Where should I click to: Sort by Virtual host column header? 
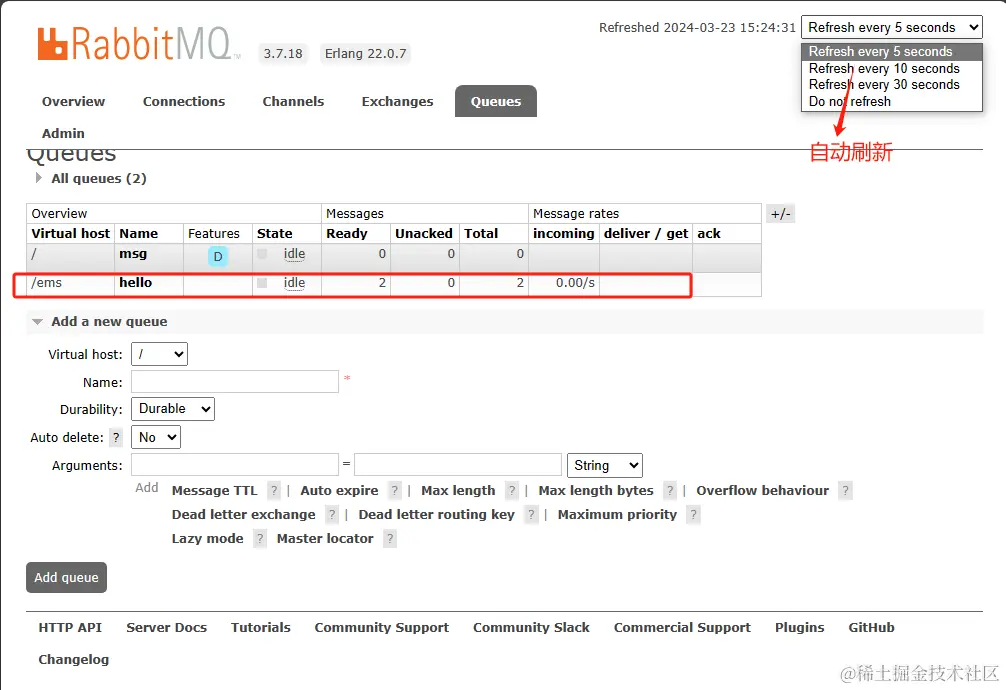[71, 234]
